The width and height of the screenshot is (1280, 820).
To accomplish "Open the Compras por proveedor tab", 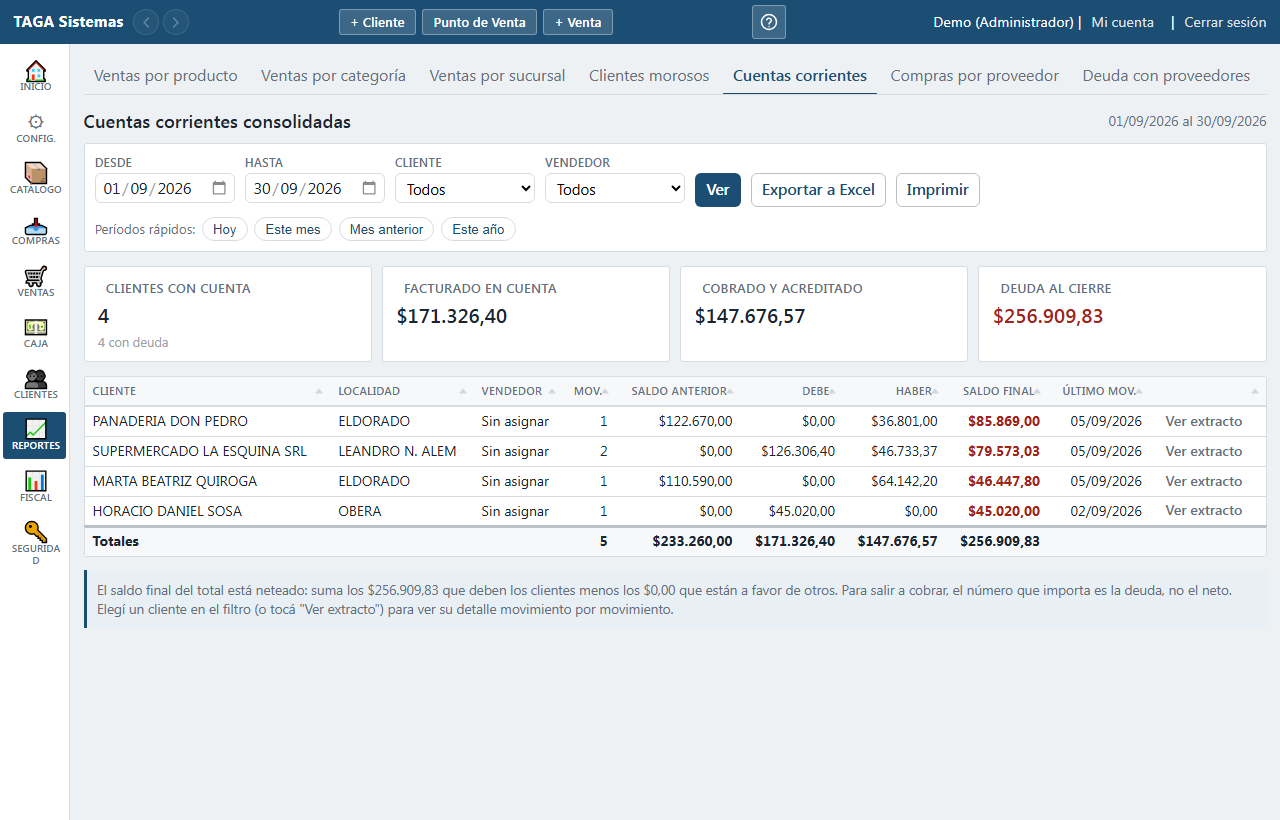I will 975,76.
